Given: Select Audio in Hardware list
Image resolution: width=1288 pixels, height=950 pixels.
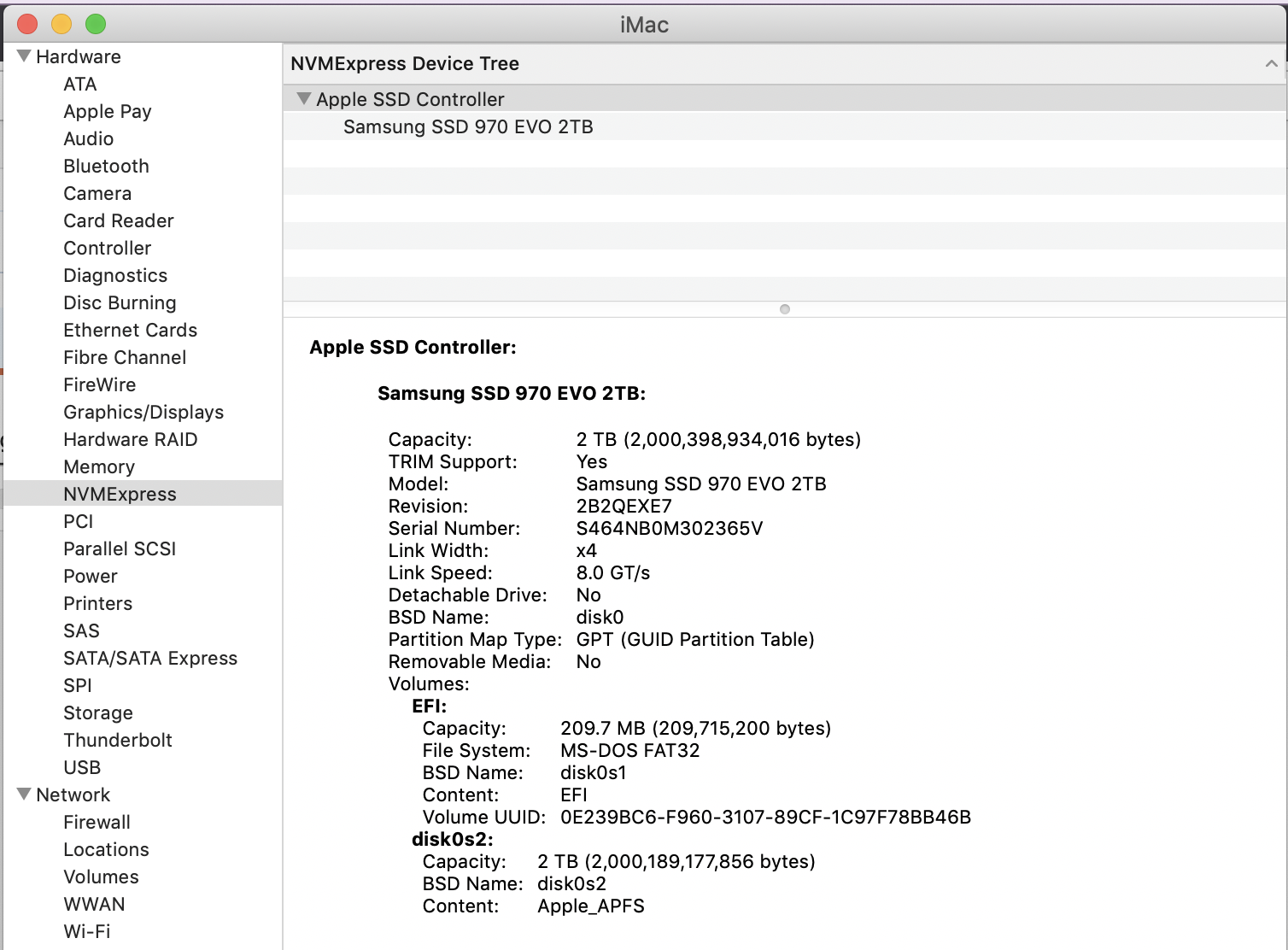Looking at the screenshot, I should [89, 138].
